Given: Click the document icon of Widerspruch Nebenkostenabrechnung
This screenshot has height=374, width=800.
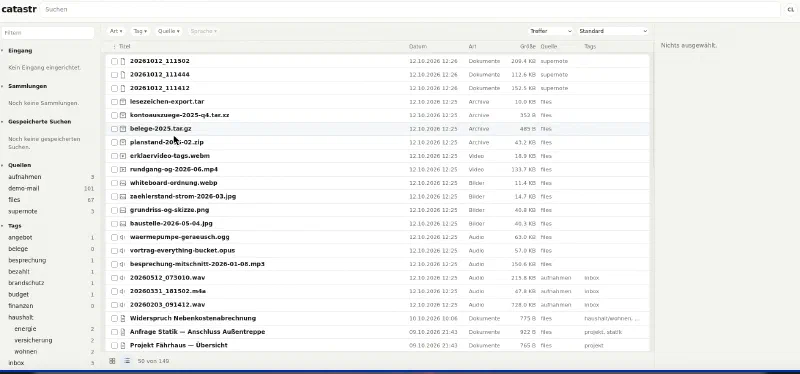Looking at the screenshot, I should point(122,318).
